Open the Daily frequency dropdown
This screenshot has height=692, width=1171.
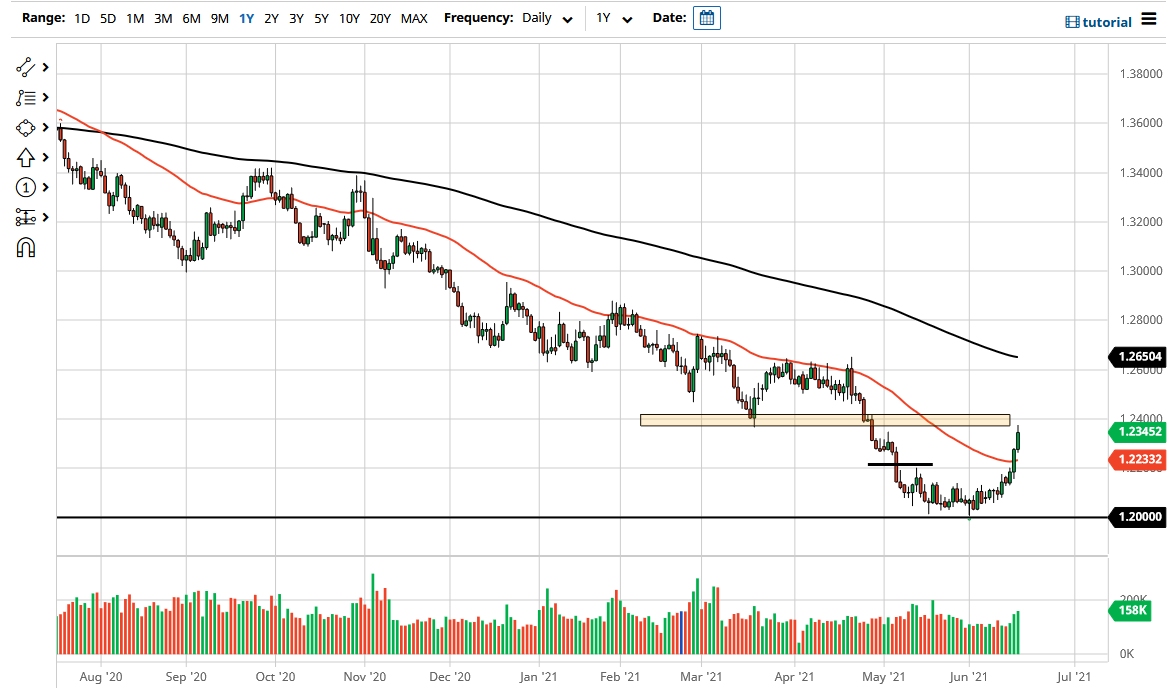545,18
